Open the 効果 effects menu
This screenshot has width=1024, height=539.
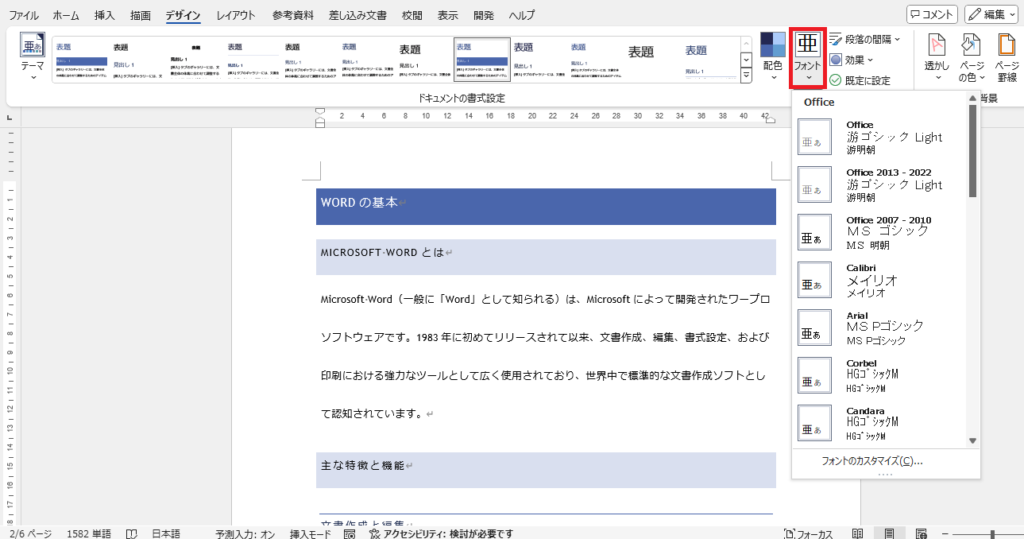852,60
